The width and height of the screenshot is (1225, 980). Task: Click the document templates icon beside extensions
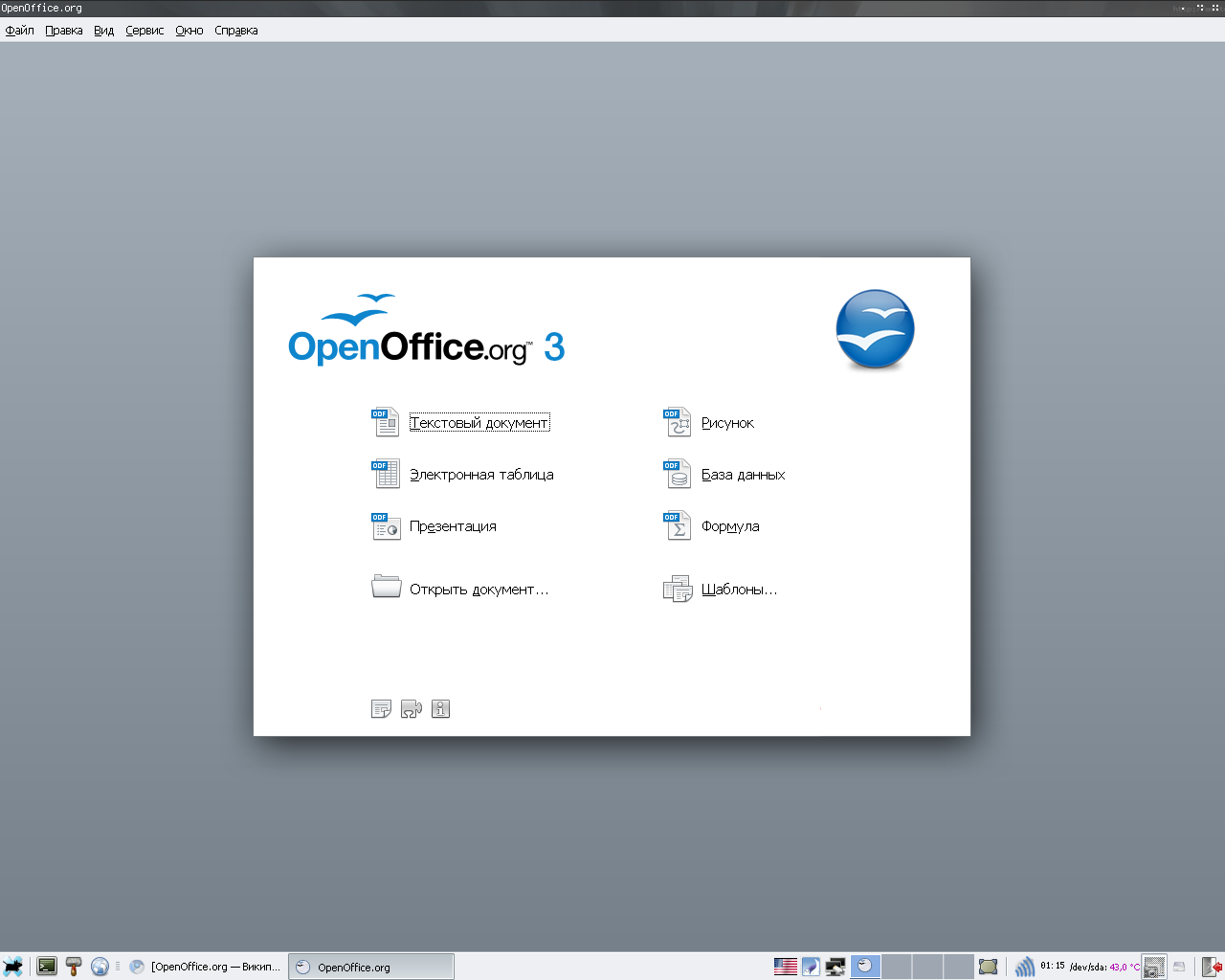[x=381, y=709]
